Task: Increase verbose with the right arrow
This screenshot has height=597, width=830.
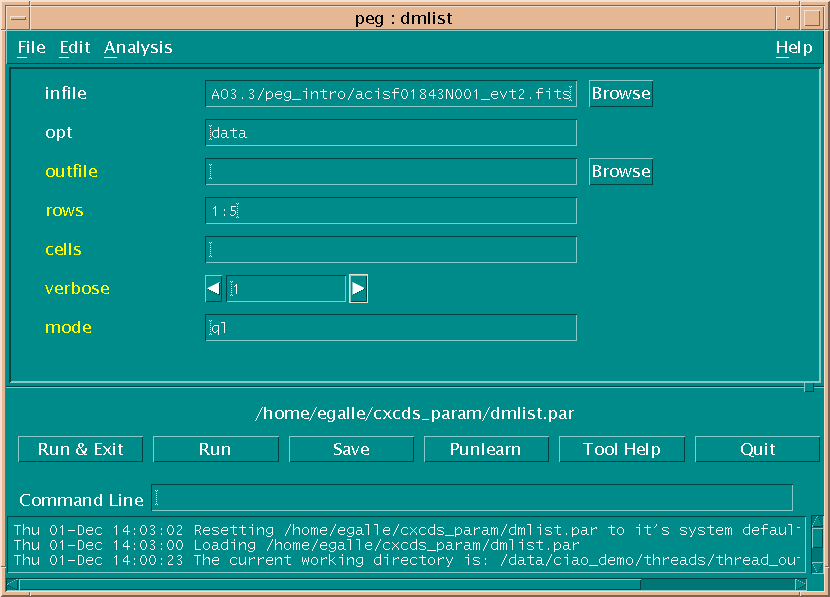Action: click(358, 289)
